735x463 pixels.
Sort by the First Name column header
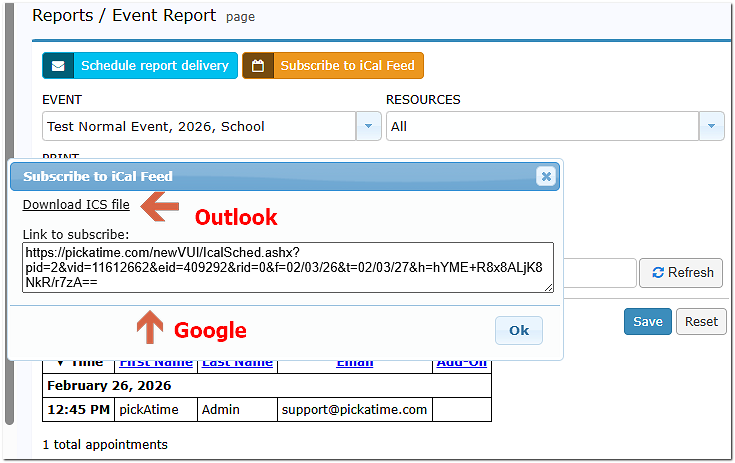tap(157, 364)
